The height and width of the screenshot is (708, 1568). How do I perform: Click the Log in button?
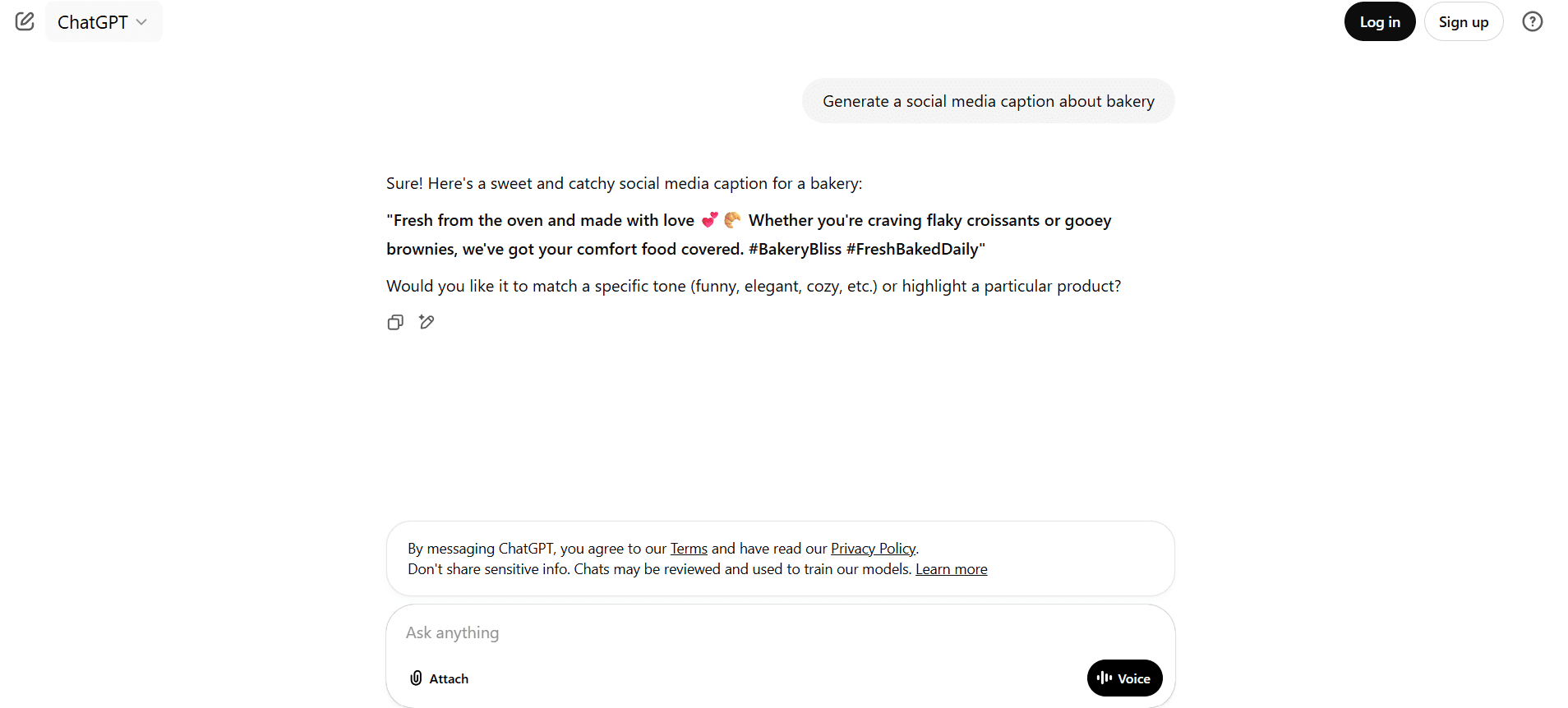tap(1379, 21)
